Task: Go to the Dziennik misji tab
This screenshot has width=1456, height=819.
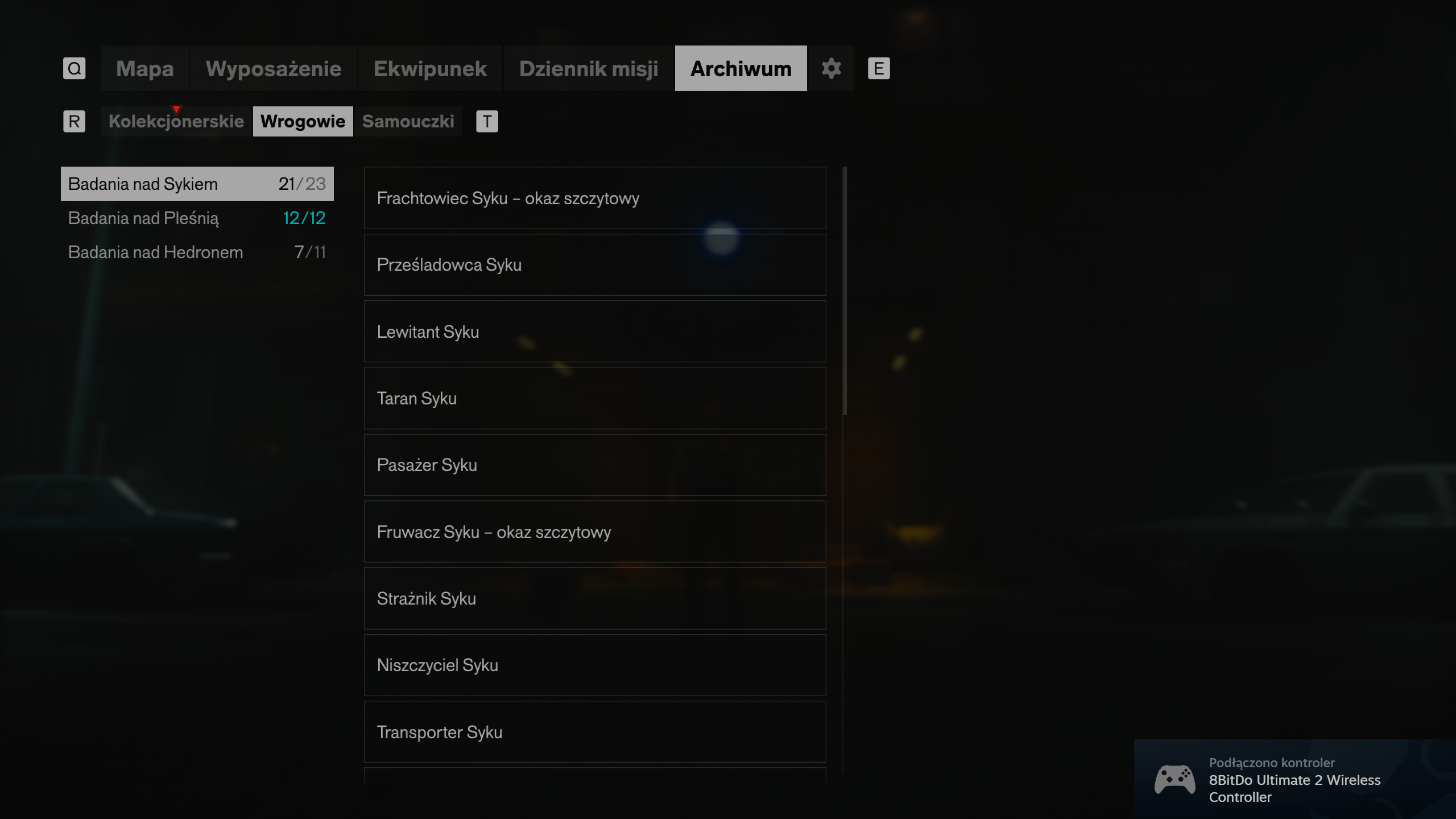Action: (589, 68)
